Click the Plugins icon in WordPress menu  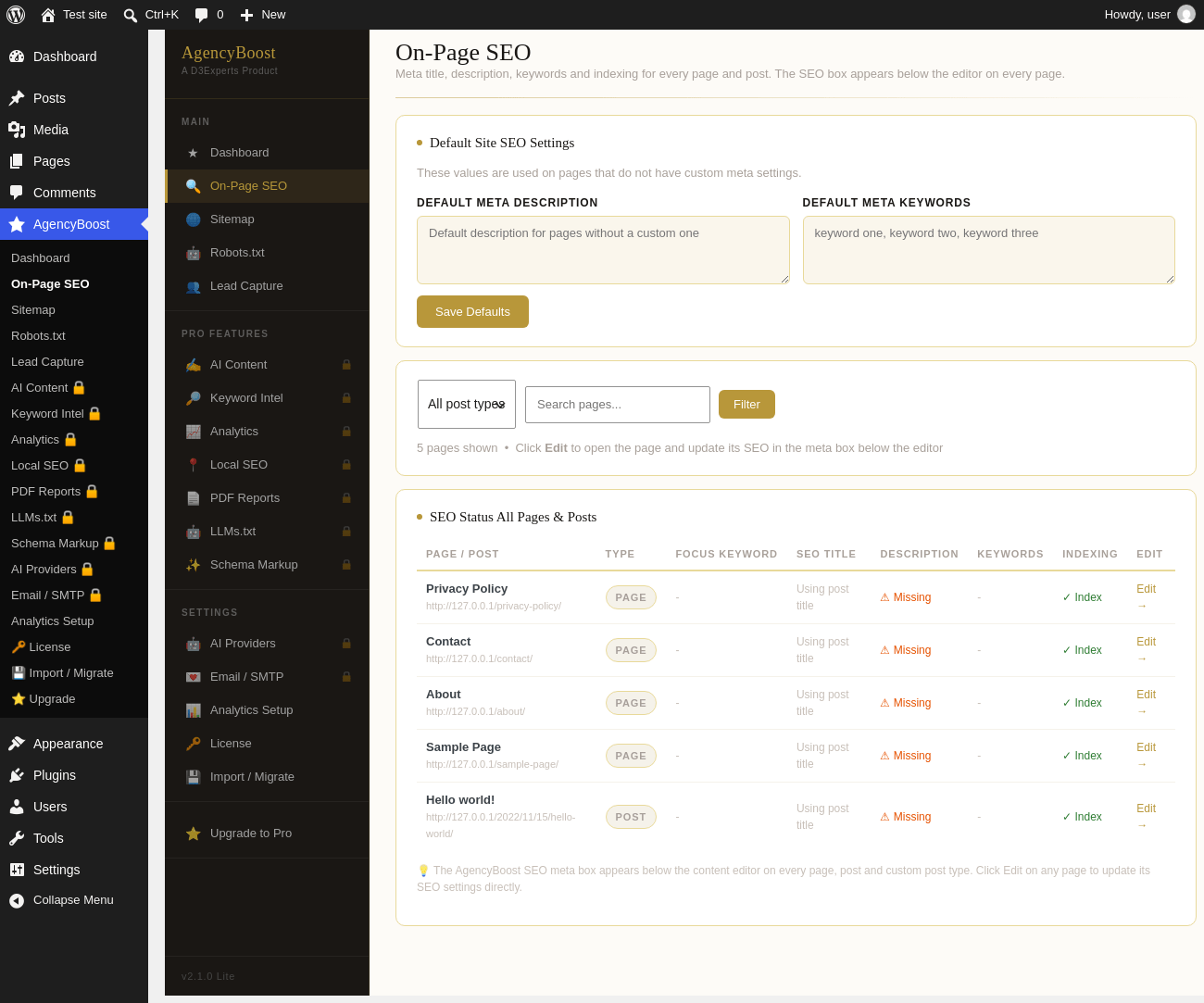17,775
